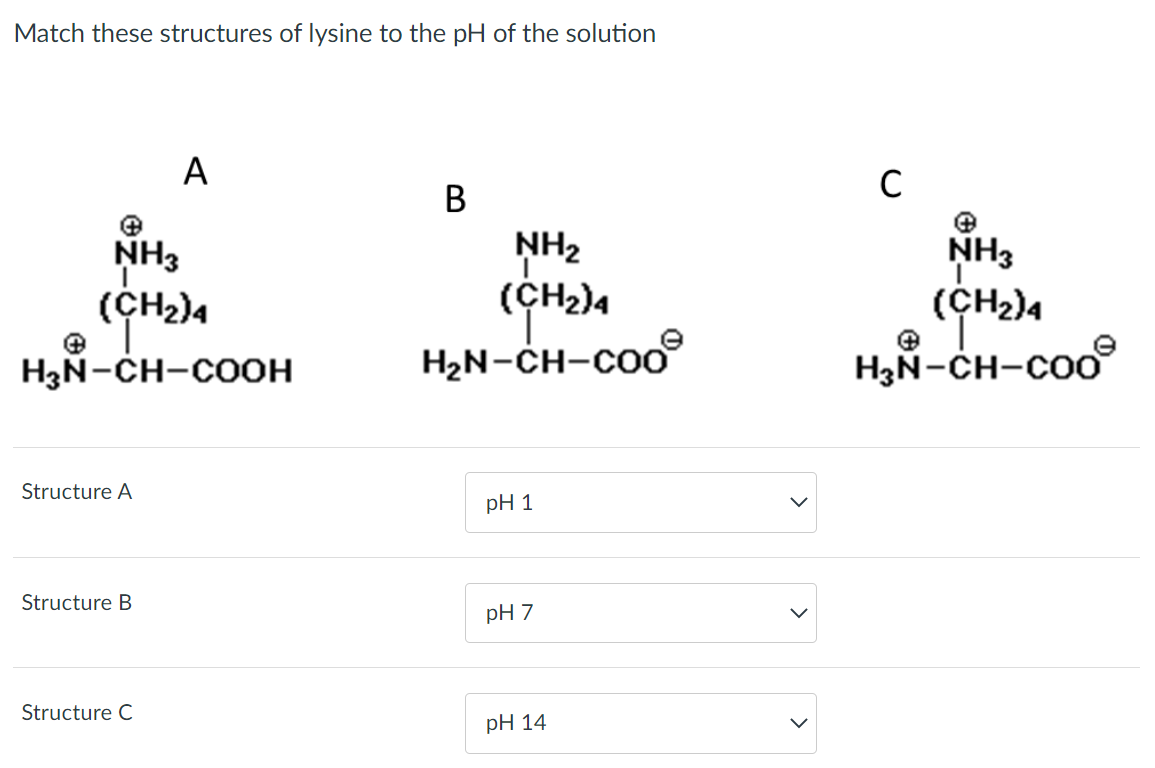Click the Structure B row label
Screen dimensions: 1155x768
click(76, 603)
